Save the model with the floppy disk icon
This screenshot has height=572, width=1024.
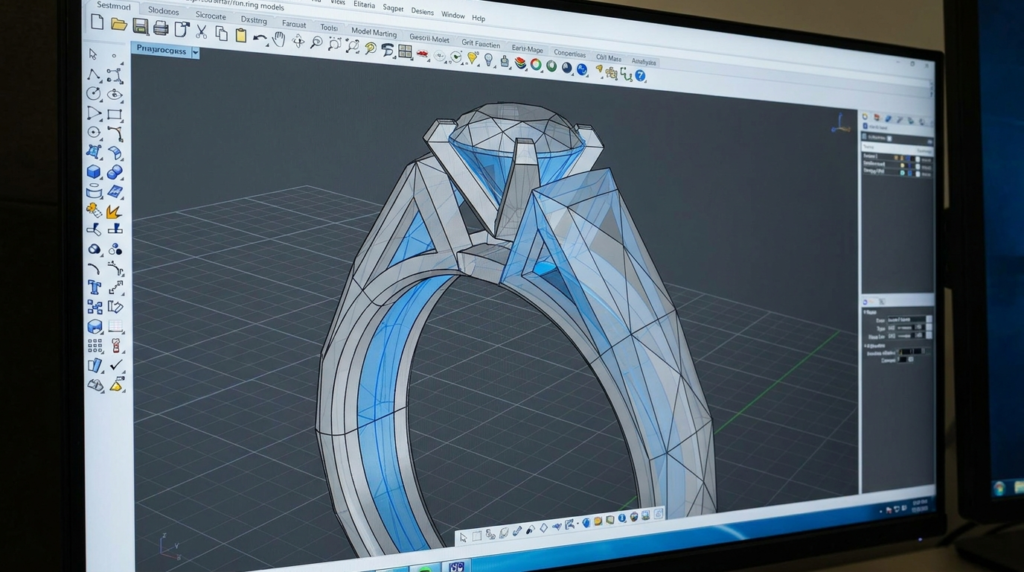pos(140,26)
